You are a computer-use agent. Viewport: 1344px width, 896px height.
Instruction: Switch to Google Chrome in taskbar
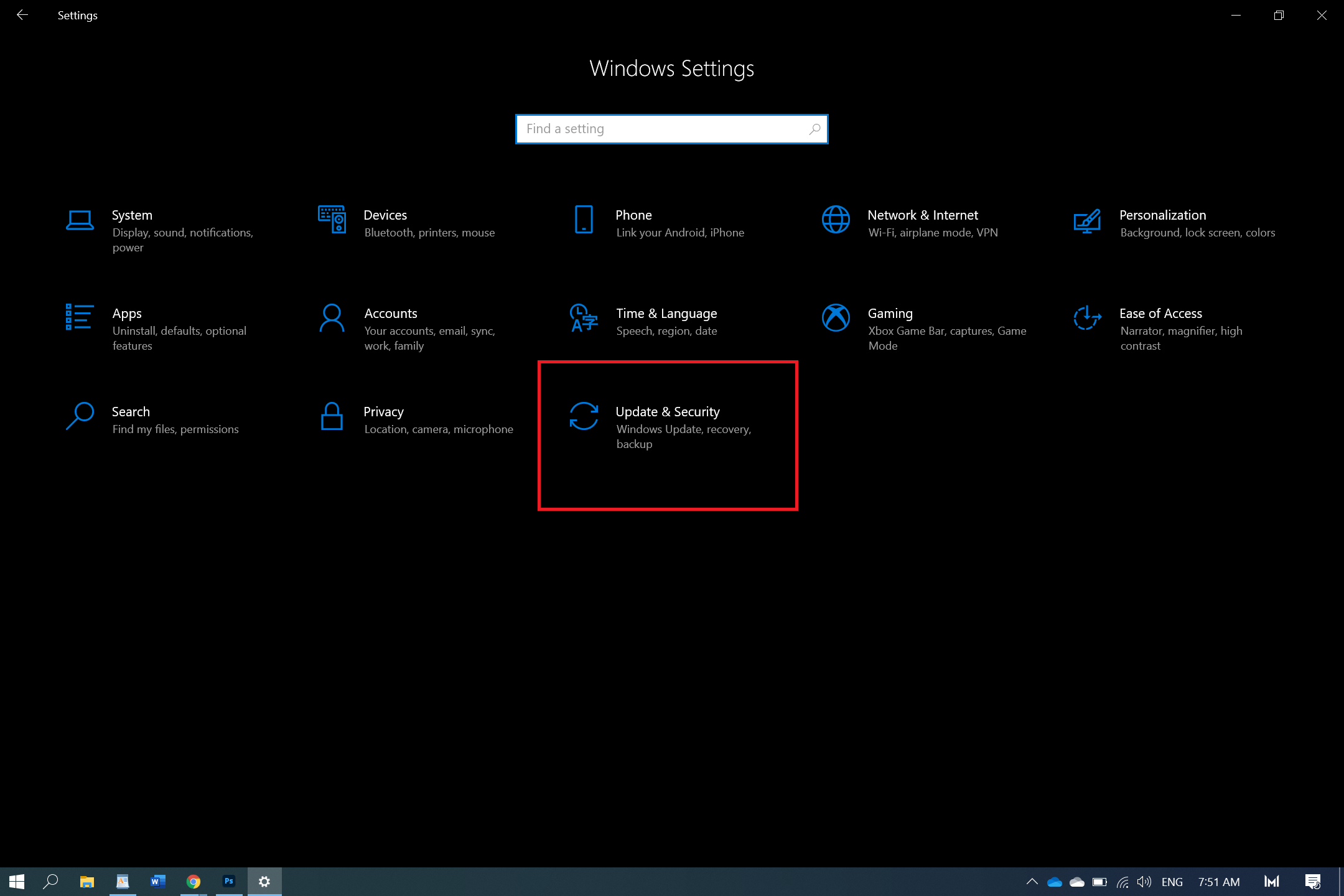(194, 882)
